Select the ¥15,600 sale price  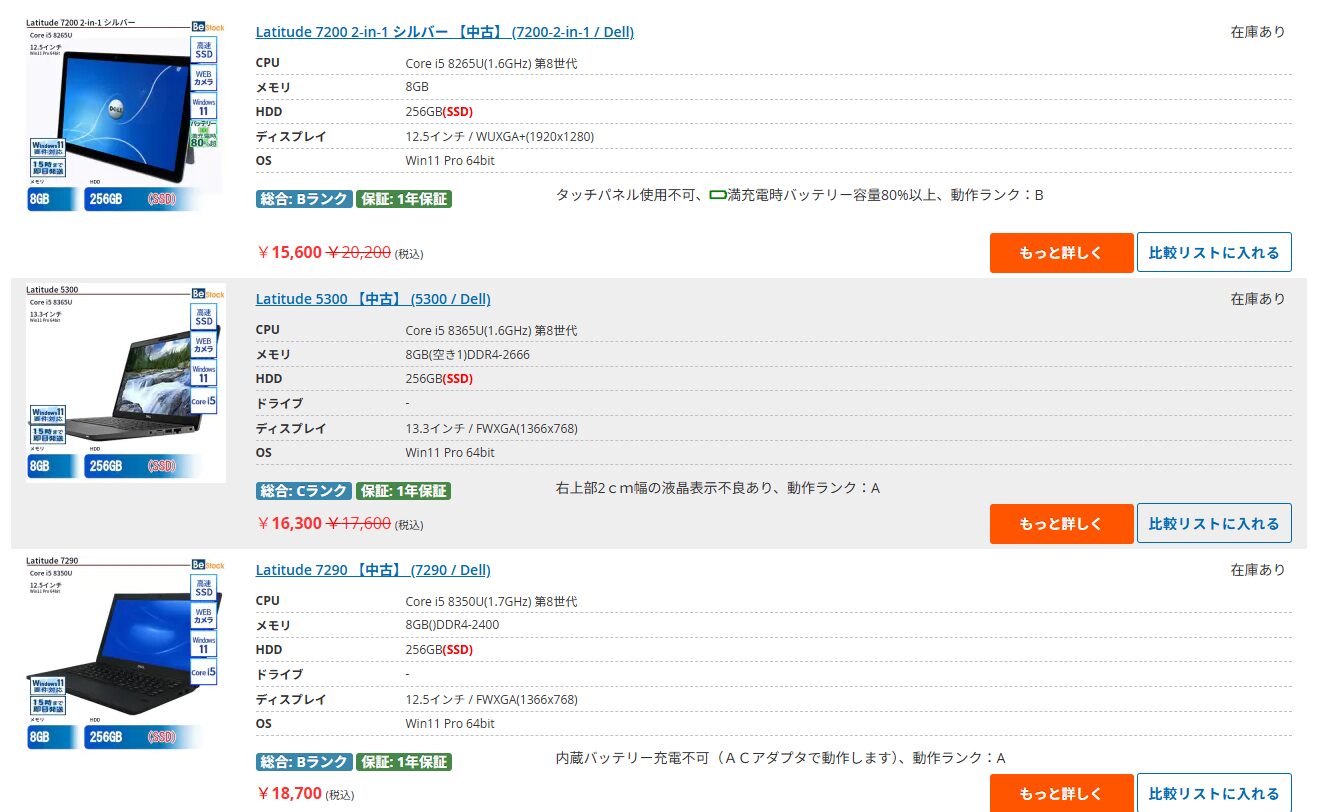click(289, 253)
